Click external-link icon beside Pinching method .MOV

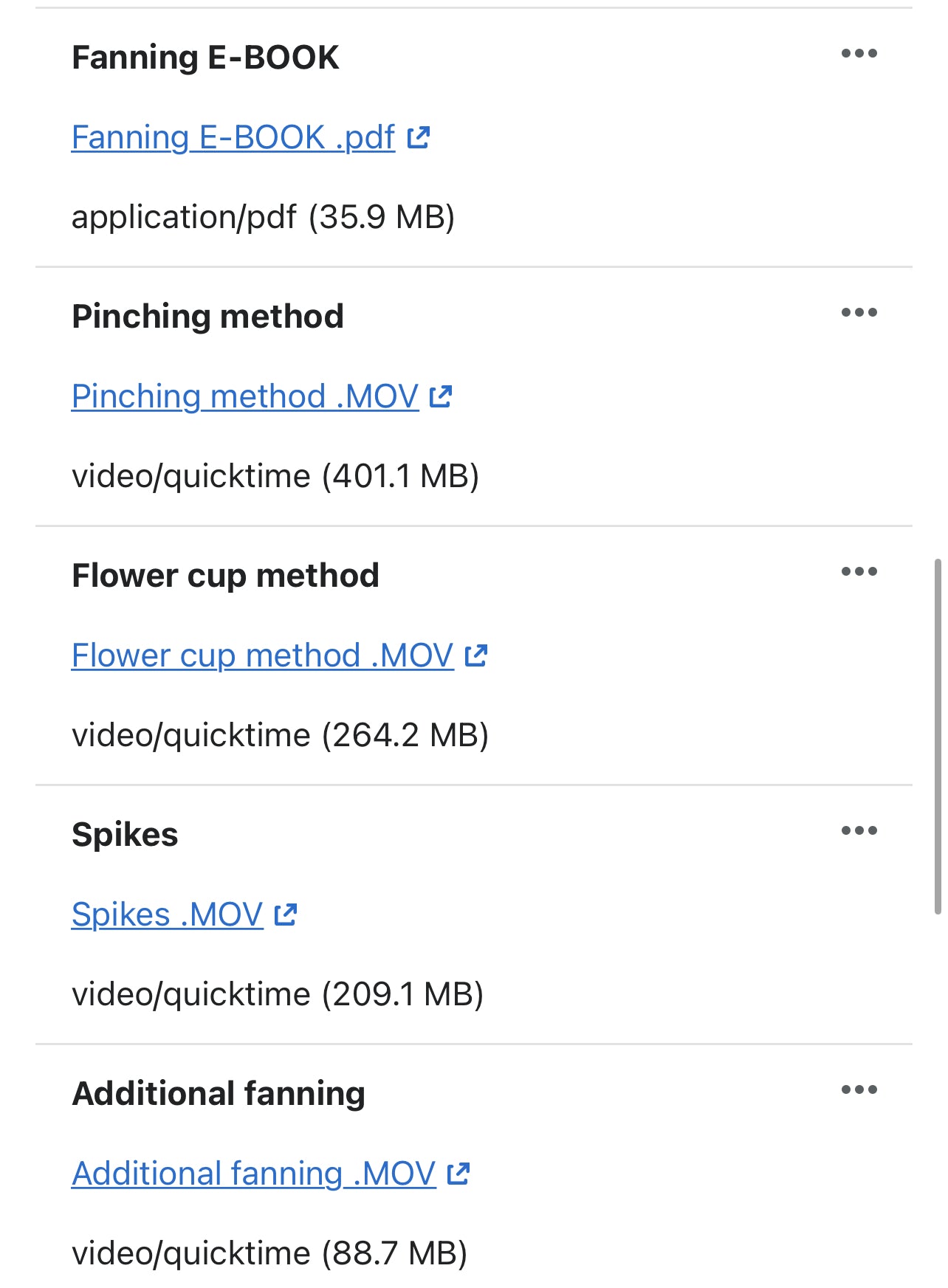point(441,396)
